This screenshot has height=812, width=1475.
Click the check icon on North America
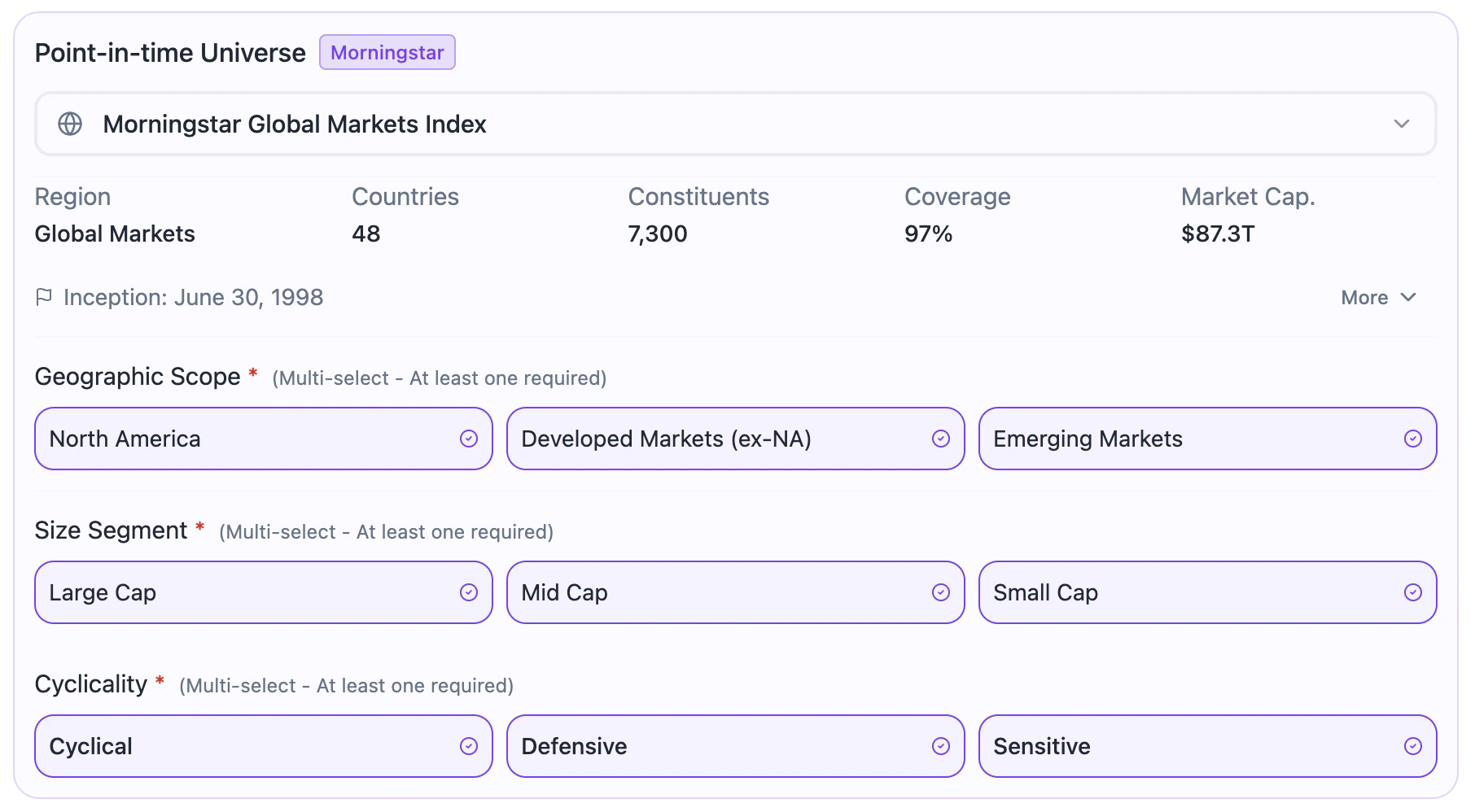[469, 439]
